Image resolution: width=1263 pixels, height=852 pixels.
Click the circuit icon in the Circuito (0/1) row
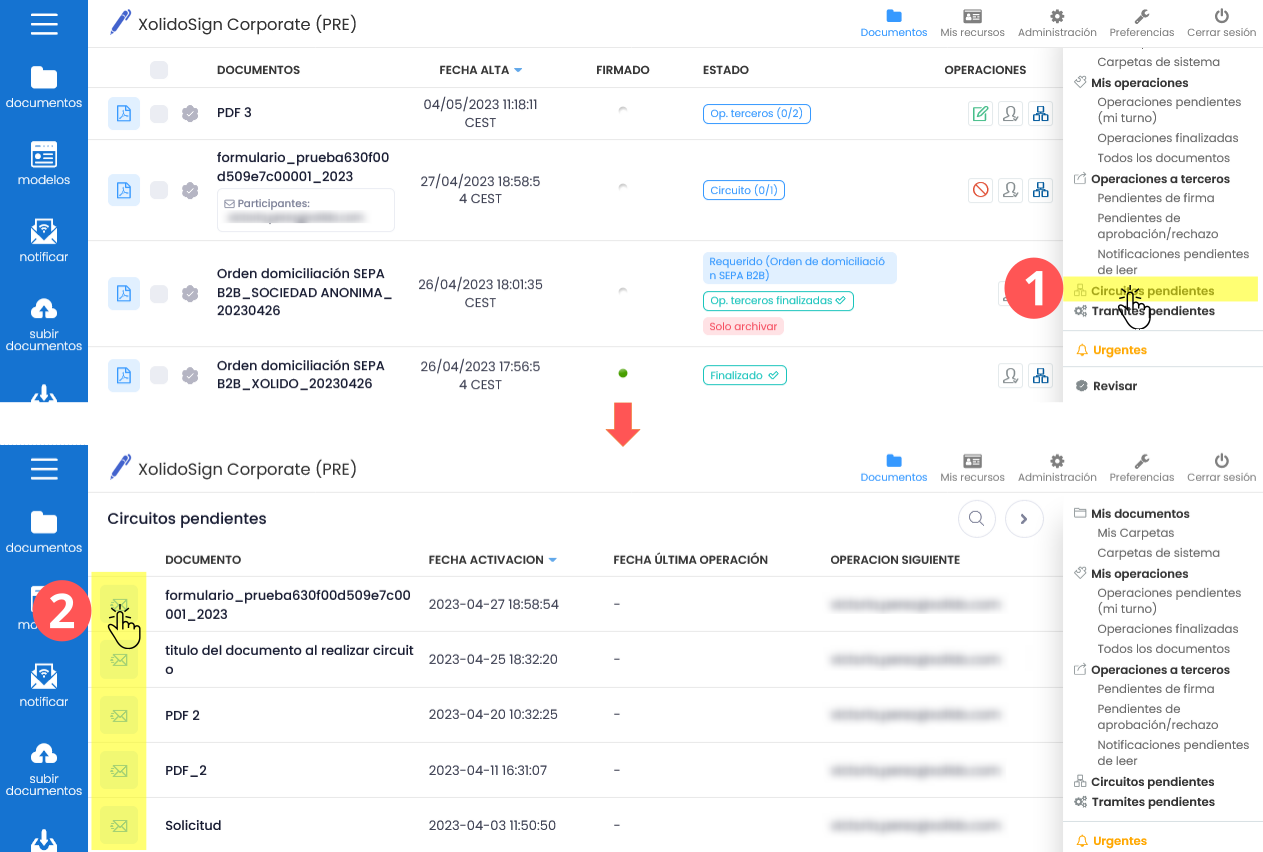click(x=1041, y=190)
